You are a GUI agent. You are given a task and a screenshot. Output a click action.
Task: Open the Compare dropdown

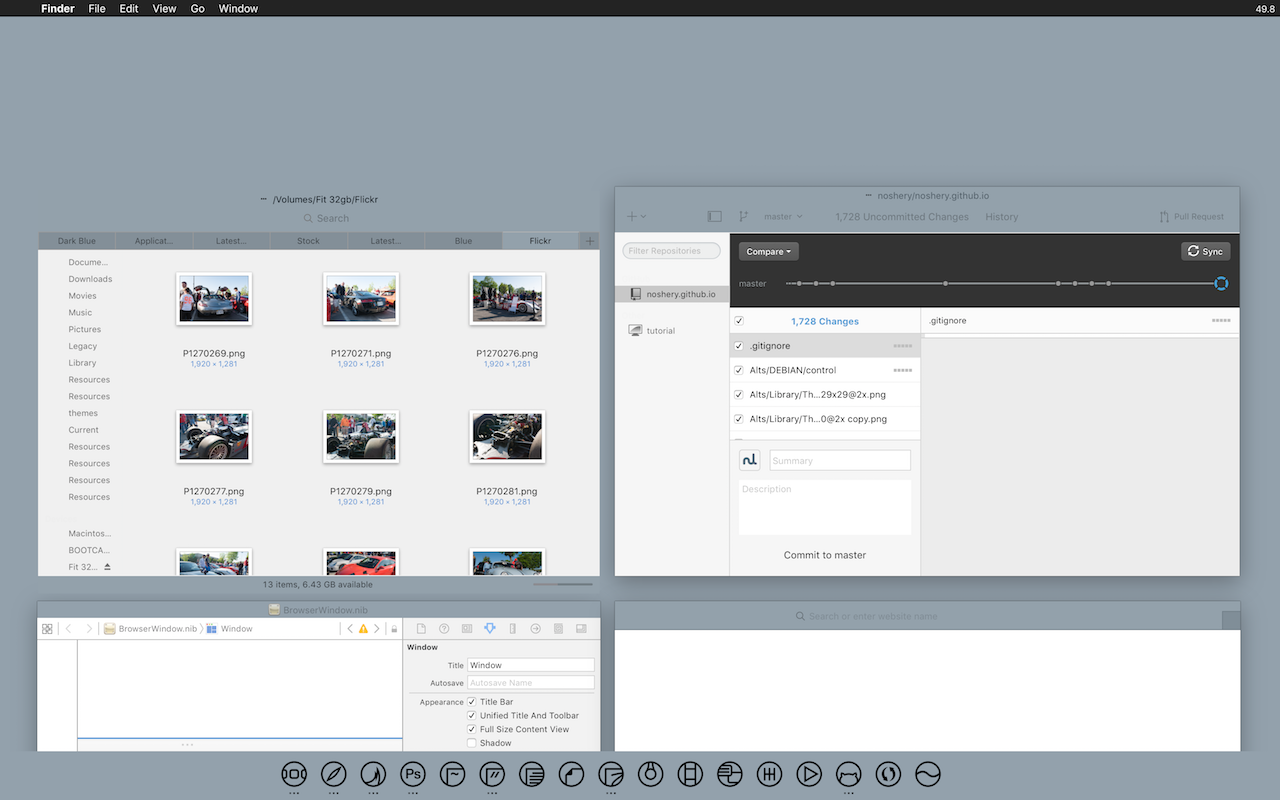(x=769, y=252)
